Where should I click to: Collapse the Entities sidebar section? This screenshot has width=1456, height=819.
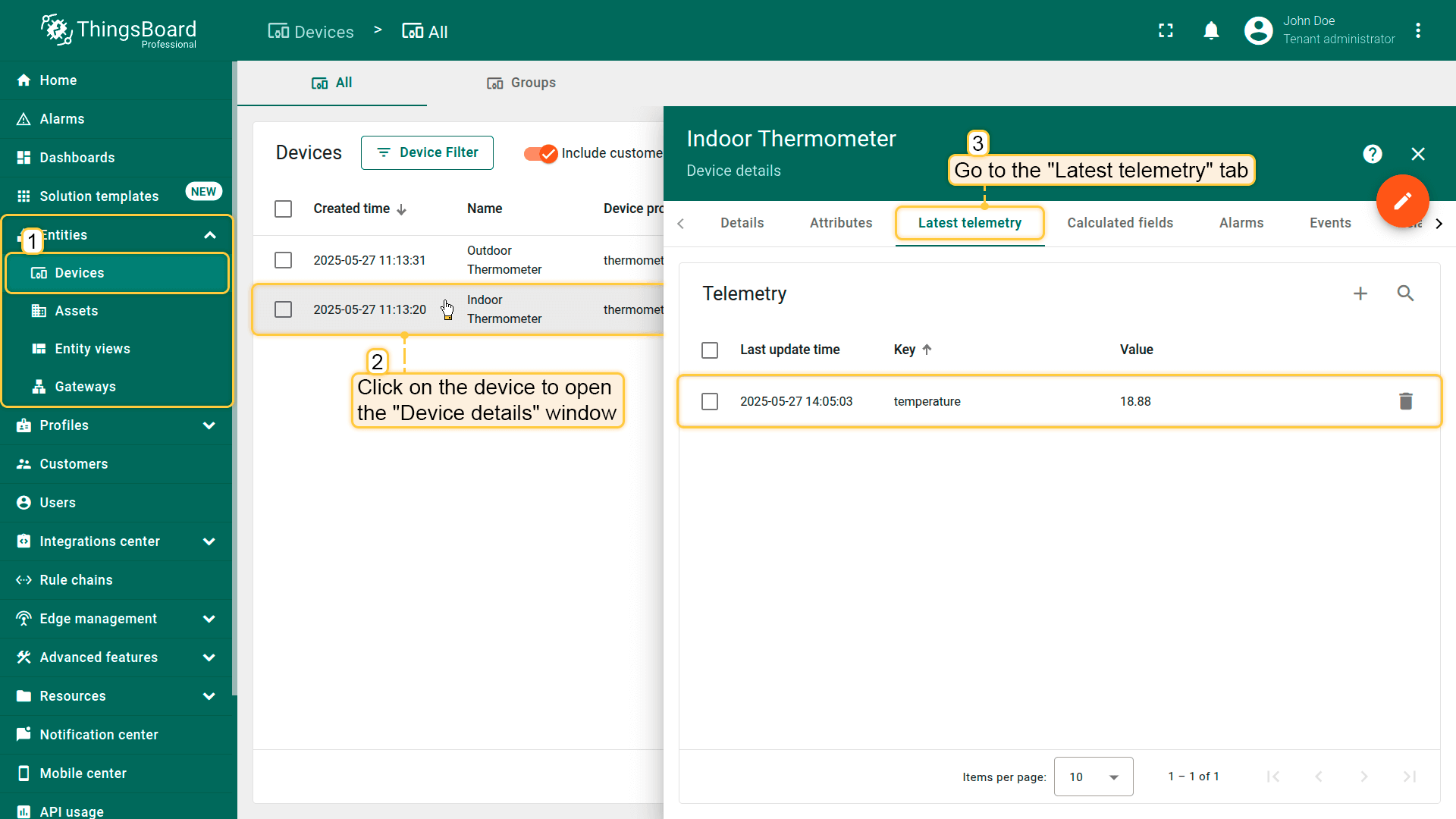pyautogui.click(x=210, y=235)
